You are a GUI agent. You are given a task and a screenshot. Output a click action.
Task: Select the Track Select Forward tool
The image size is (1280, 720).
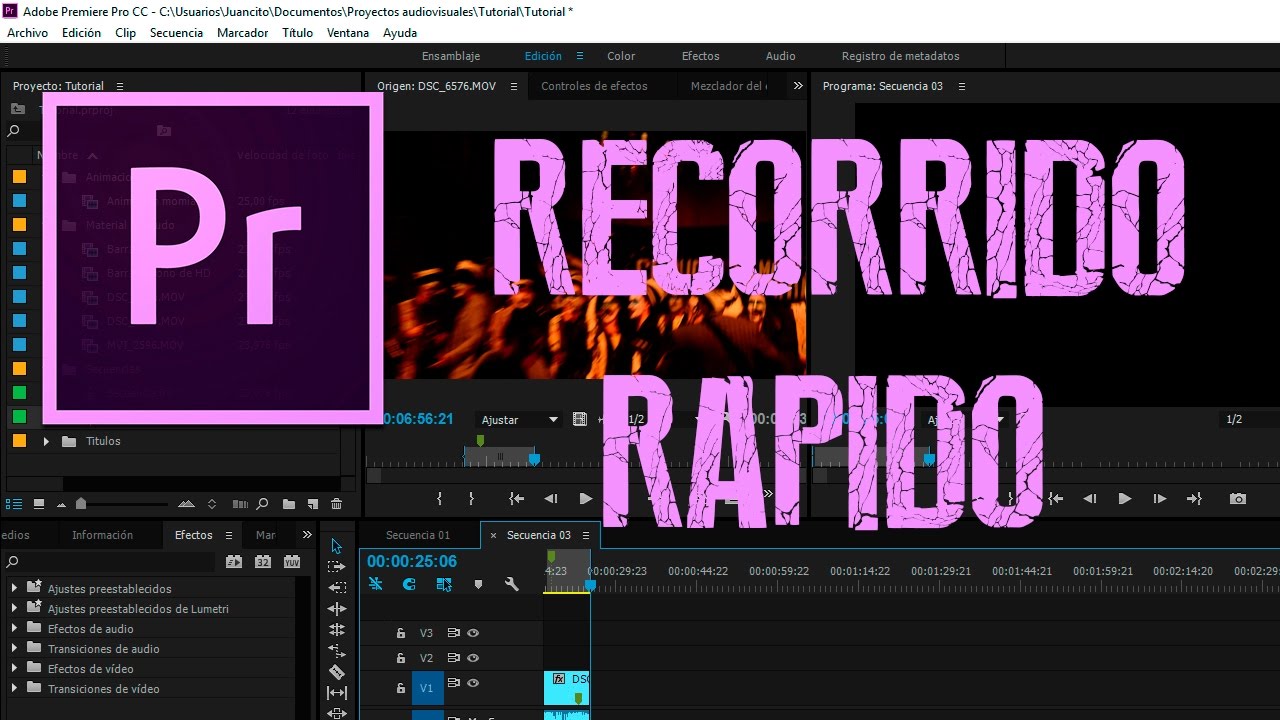point(337,566)
